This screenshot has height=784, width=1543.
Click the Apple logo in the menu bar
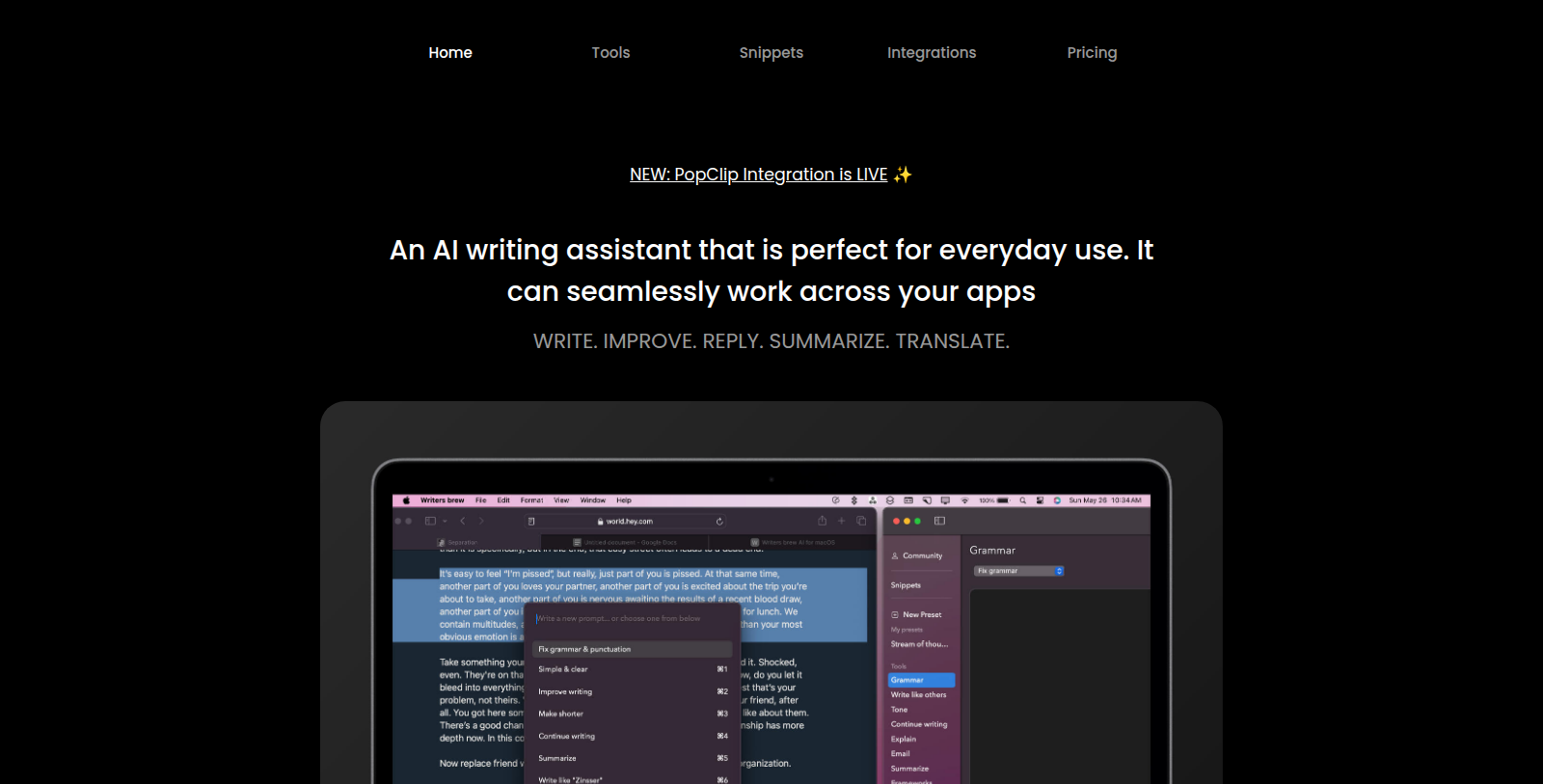click(406, 500)
